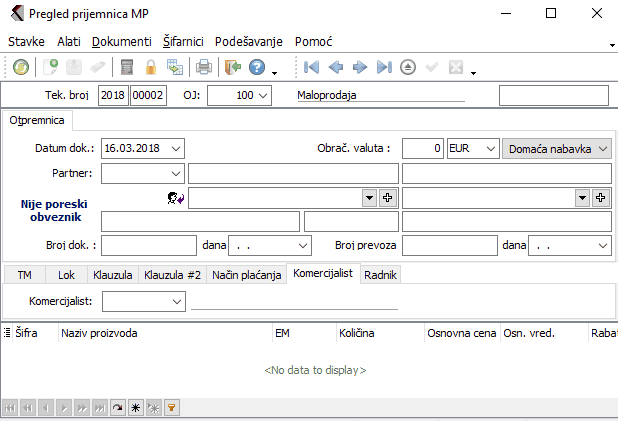
Task: Click the help question mark icon
Action: [x=257, y=68]
